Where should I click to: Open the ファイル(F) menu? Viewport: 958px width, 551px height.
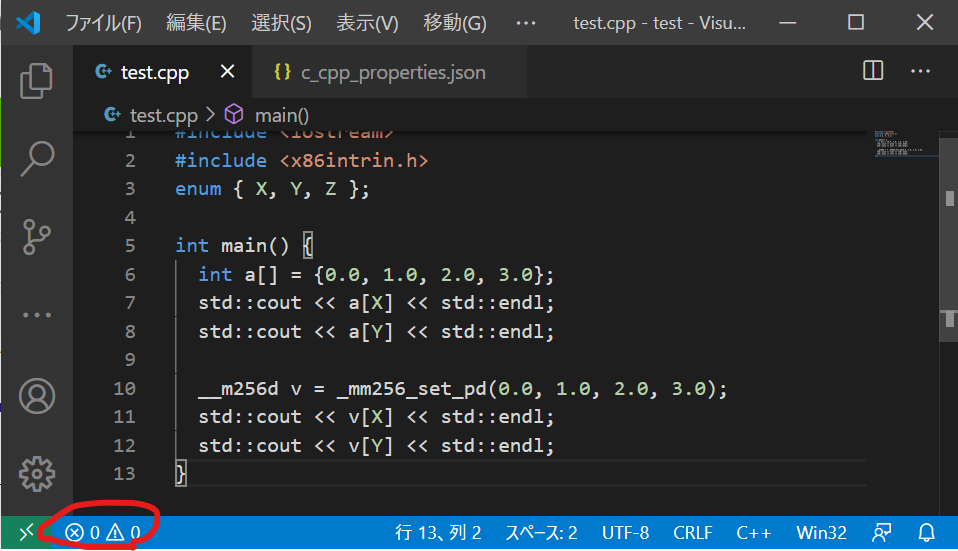click(x=104, y=23)
